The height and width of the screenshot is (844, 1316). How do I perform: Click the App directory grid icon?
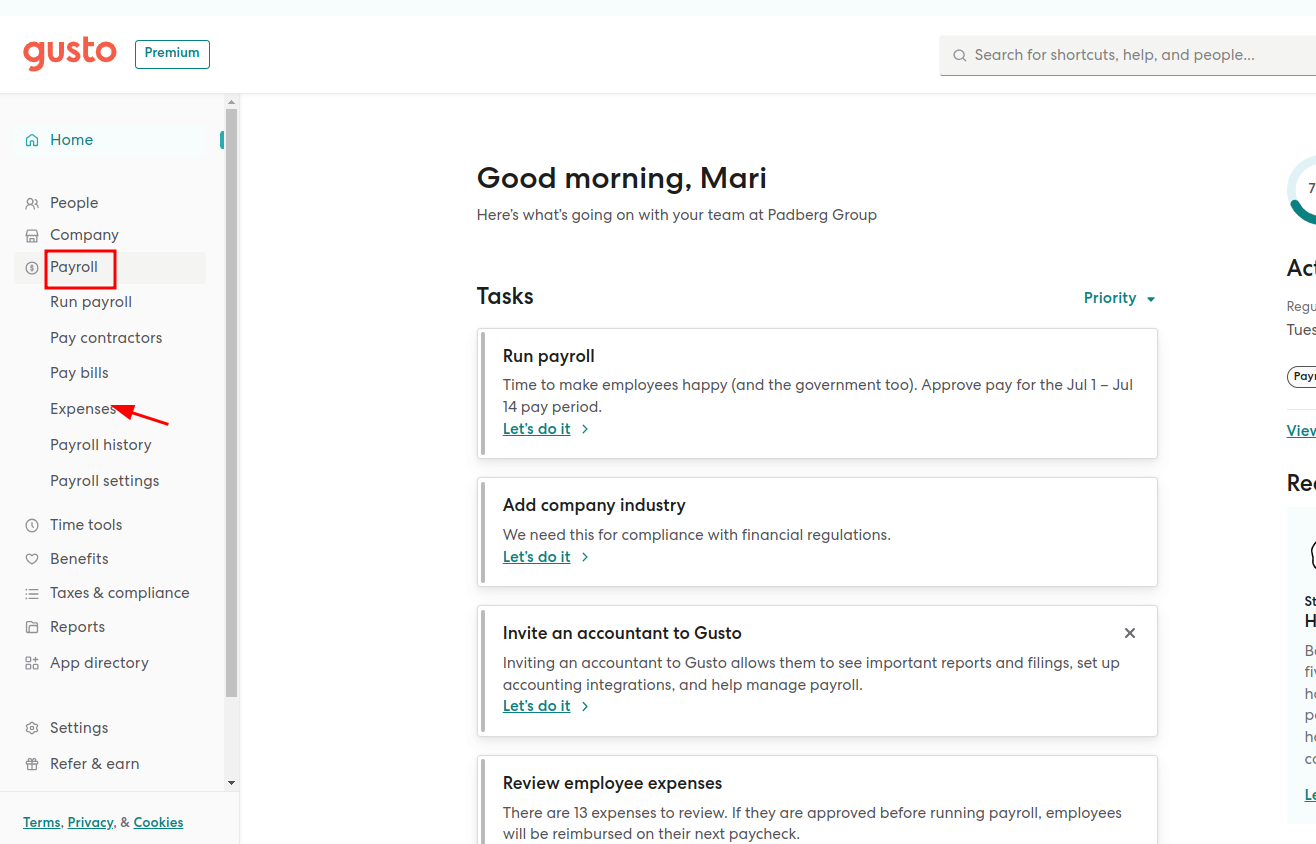(32, 663)
